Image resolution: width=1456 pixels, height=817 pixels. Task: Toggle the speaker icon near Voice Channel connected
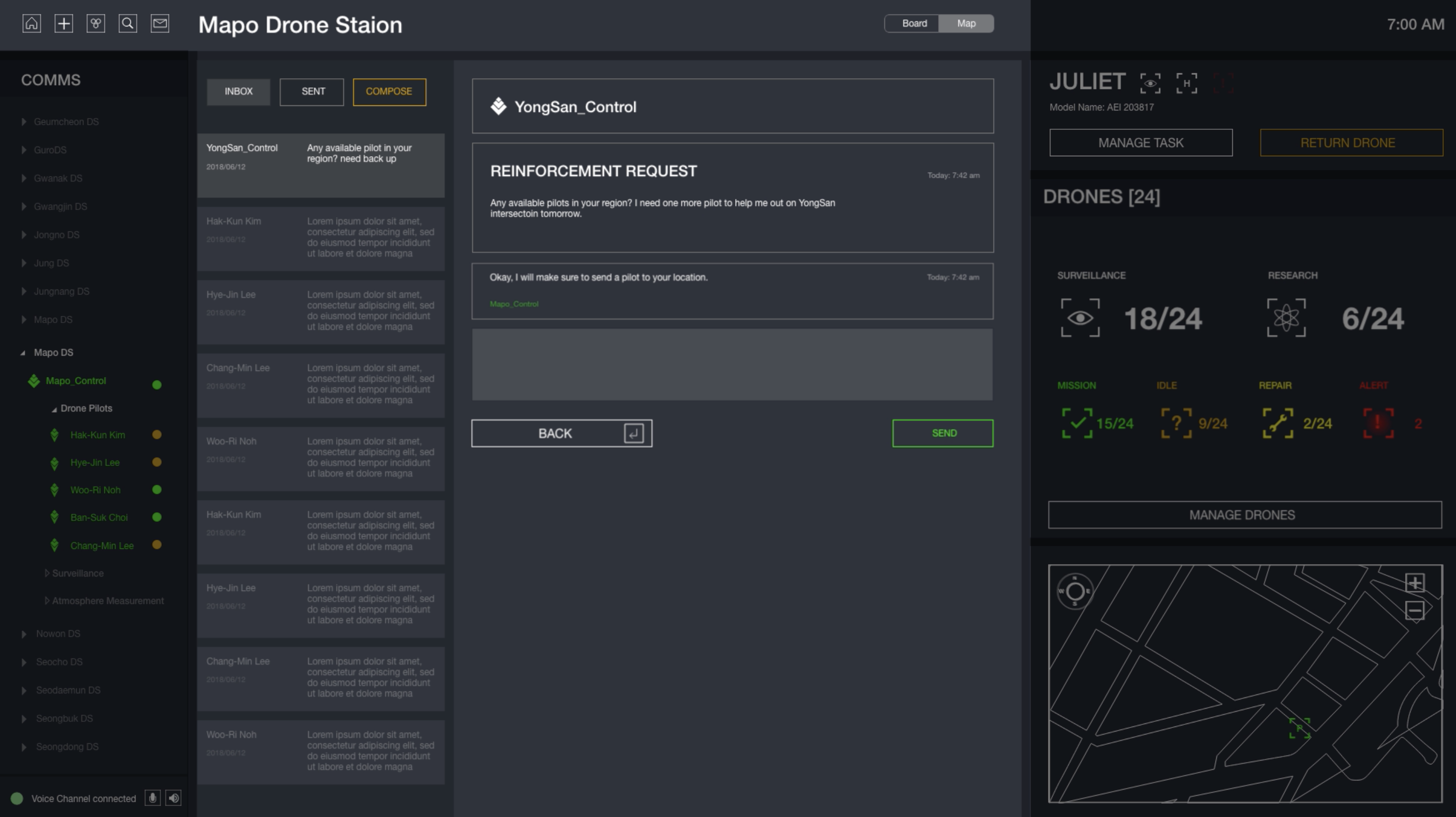tap(173, 798)
